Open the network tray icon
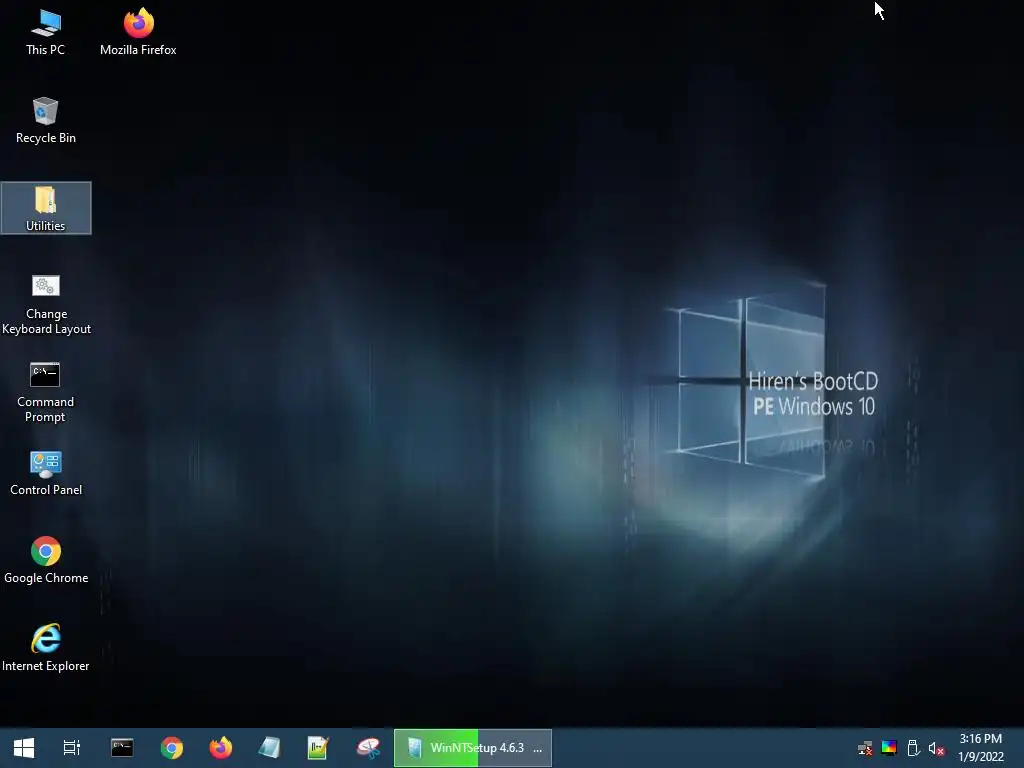The width and height of the screenshot is (1024, 768). [865, 748]
